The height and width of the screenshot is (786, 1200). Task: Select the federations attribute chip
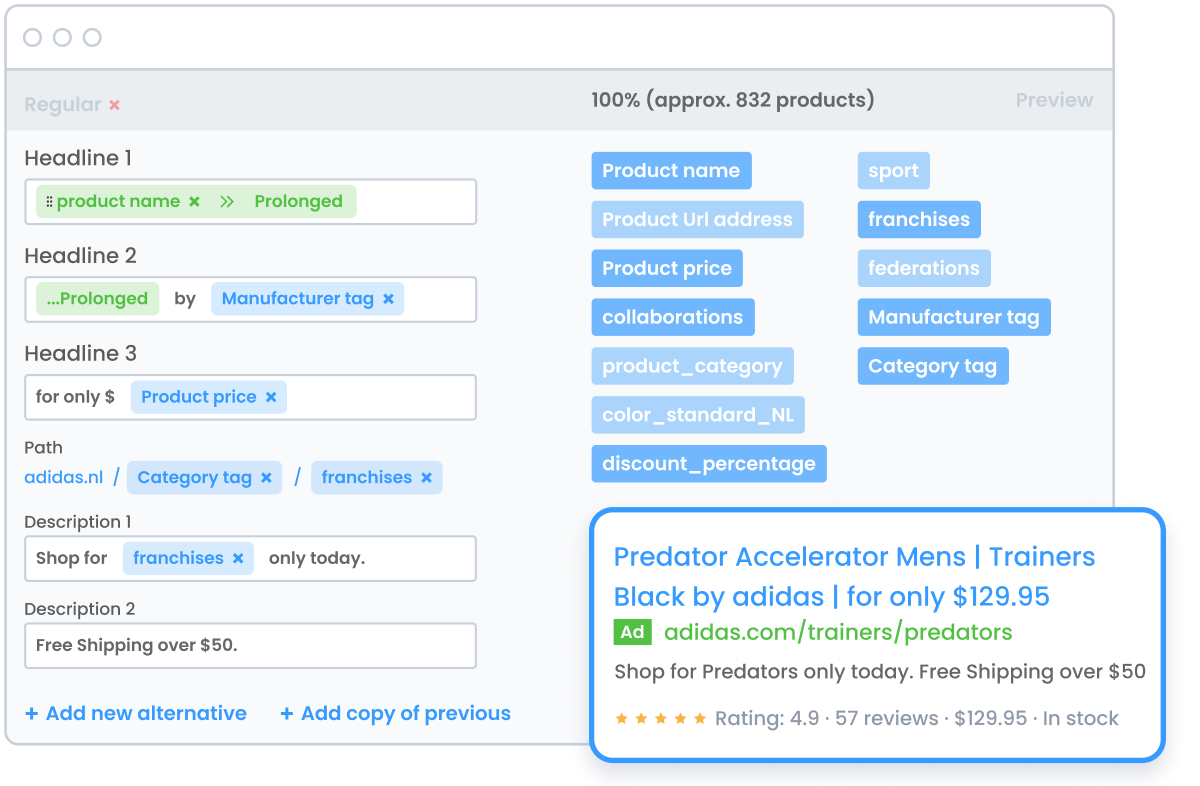[923, 268]
